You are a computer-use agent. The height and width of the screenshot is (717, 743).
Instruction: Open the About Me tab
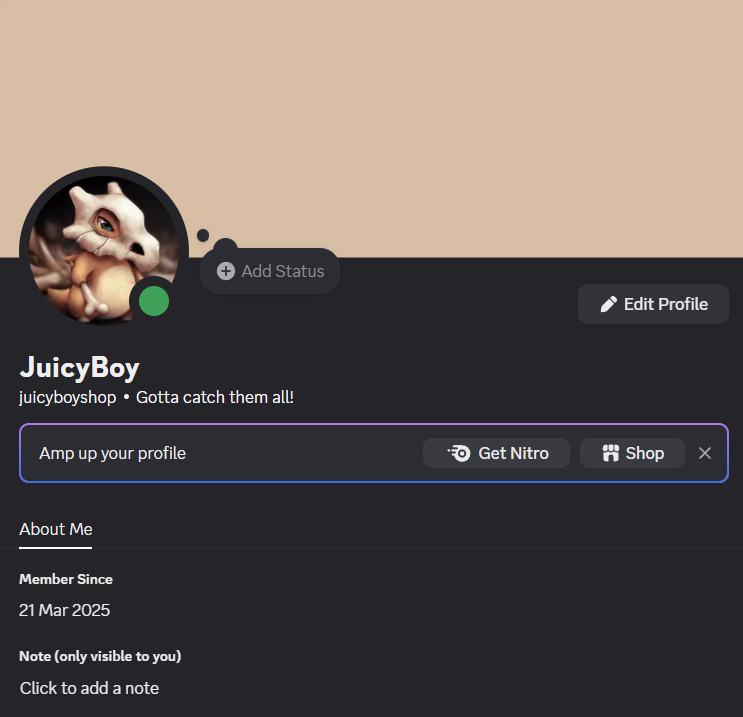tap(55, 529)
